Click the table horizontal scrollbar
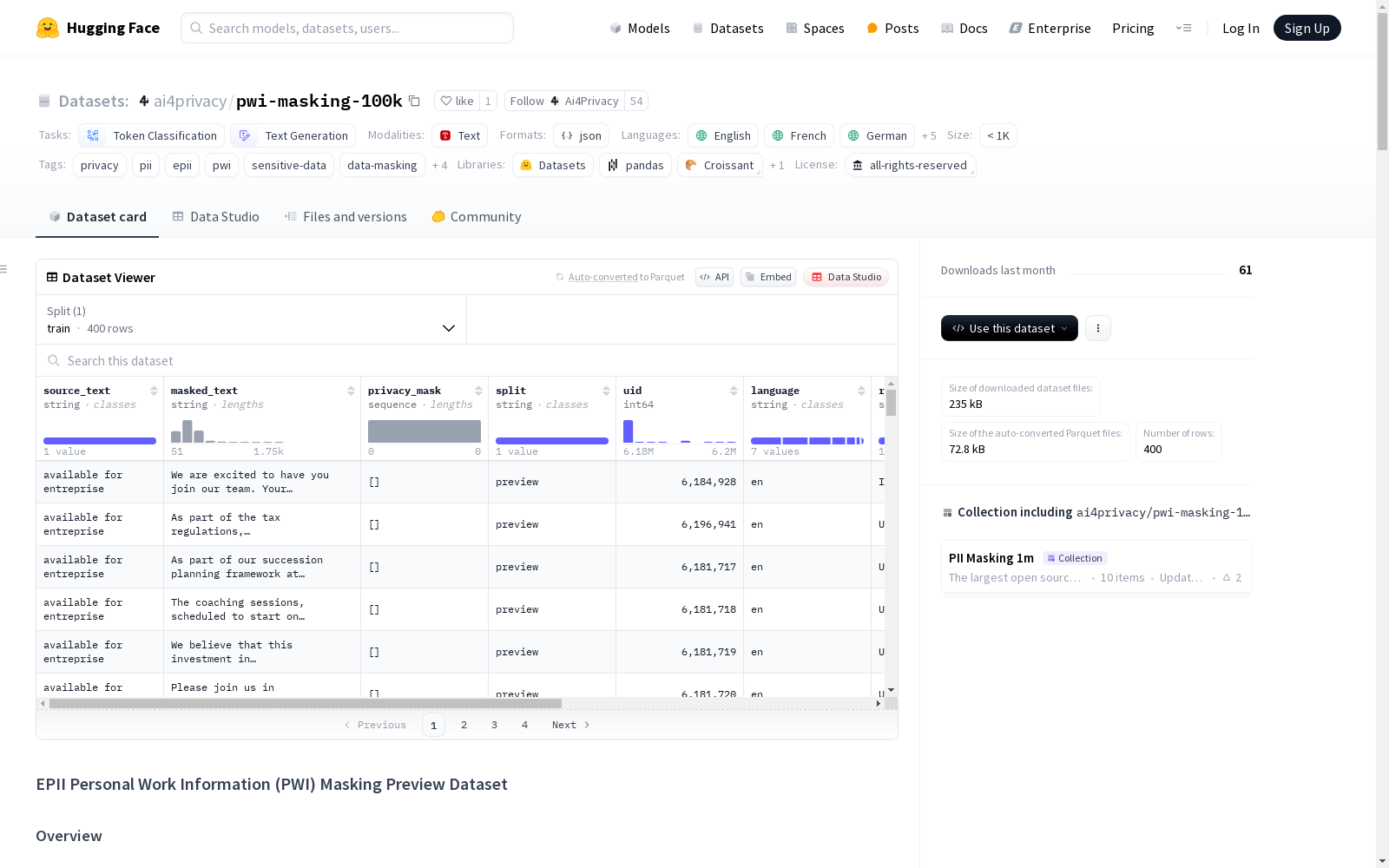 click(x=306, y=703)
